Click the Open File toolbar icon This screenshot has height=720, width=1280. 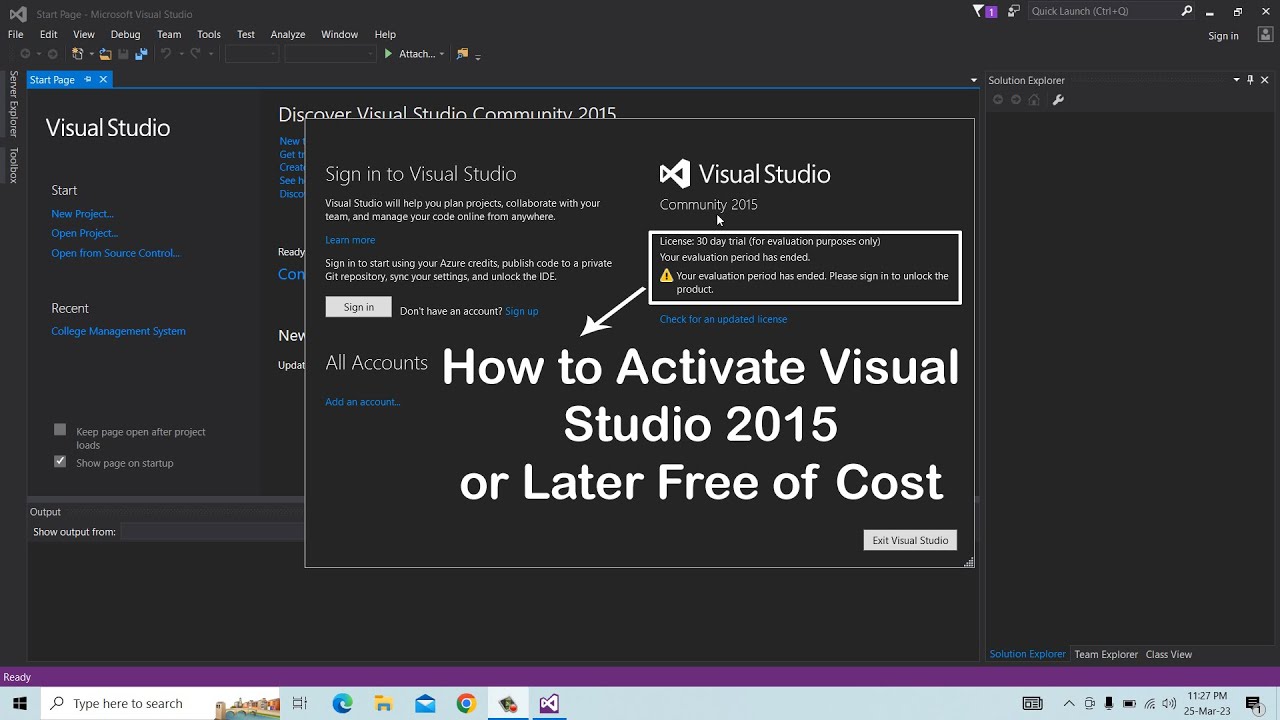click(x=105, y=54)
